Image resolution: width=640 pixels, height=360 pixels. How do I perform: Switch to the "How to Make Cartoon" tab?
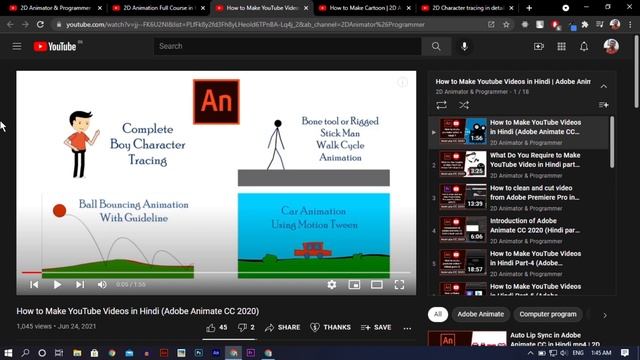364,8
